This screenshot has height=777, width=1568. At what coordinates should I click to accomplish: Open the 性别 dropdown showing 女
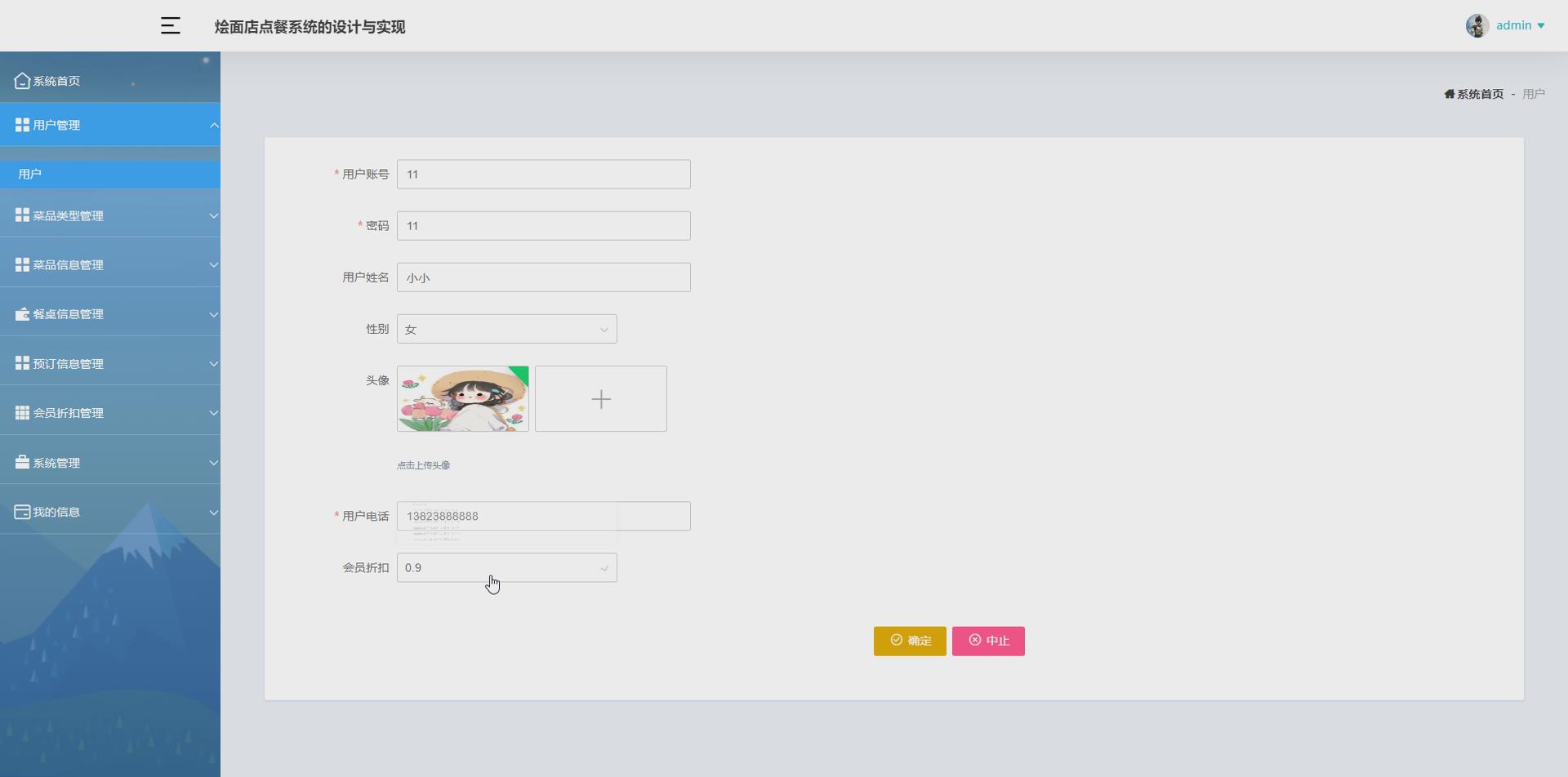pyautogui.click(x=506, y=329)
